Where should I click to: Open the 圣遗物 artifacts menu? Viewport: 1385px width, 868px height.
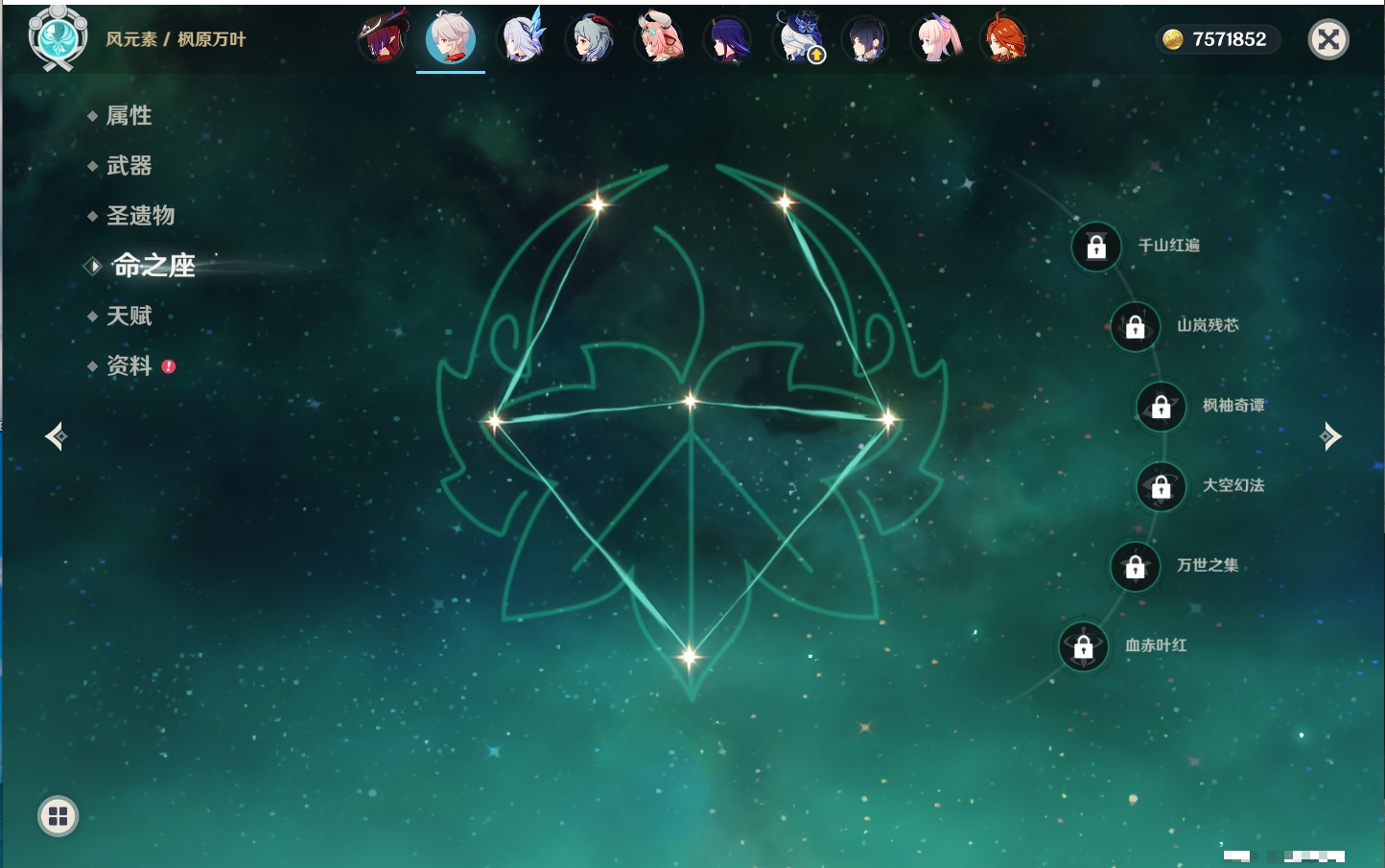click(140, 216)
